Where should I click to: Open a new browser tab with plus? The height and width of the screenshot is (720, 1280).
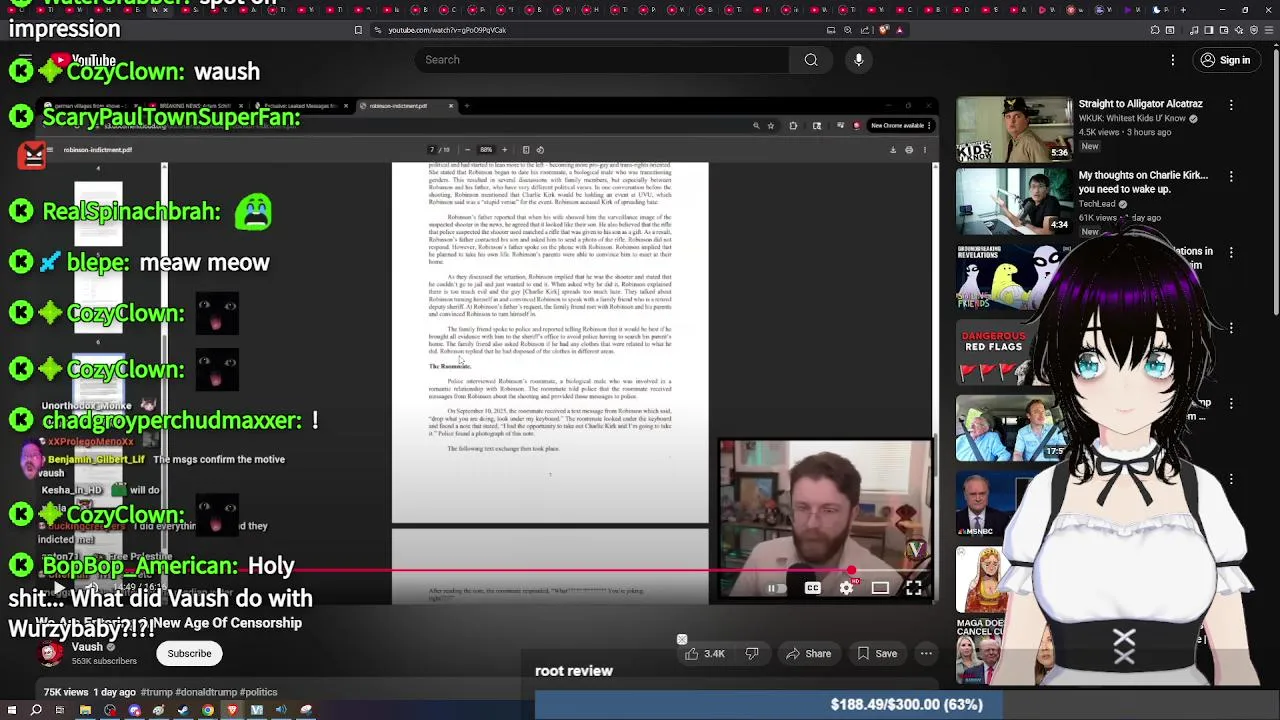(x=1183, y=10)
